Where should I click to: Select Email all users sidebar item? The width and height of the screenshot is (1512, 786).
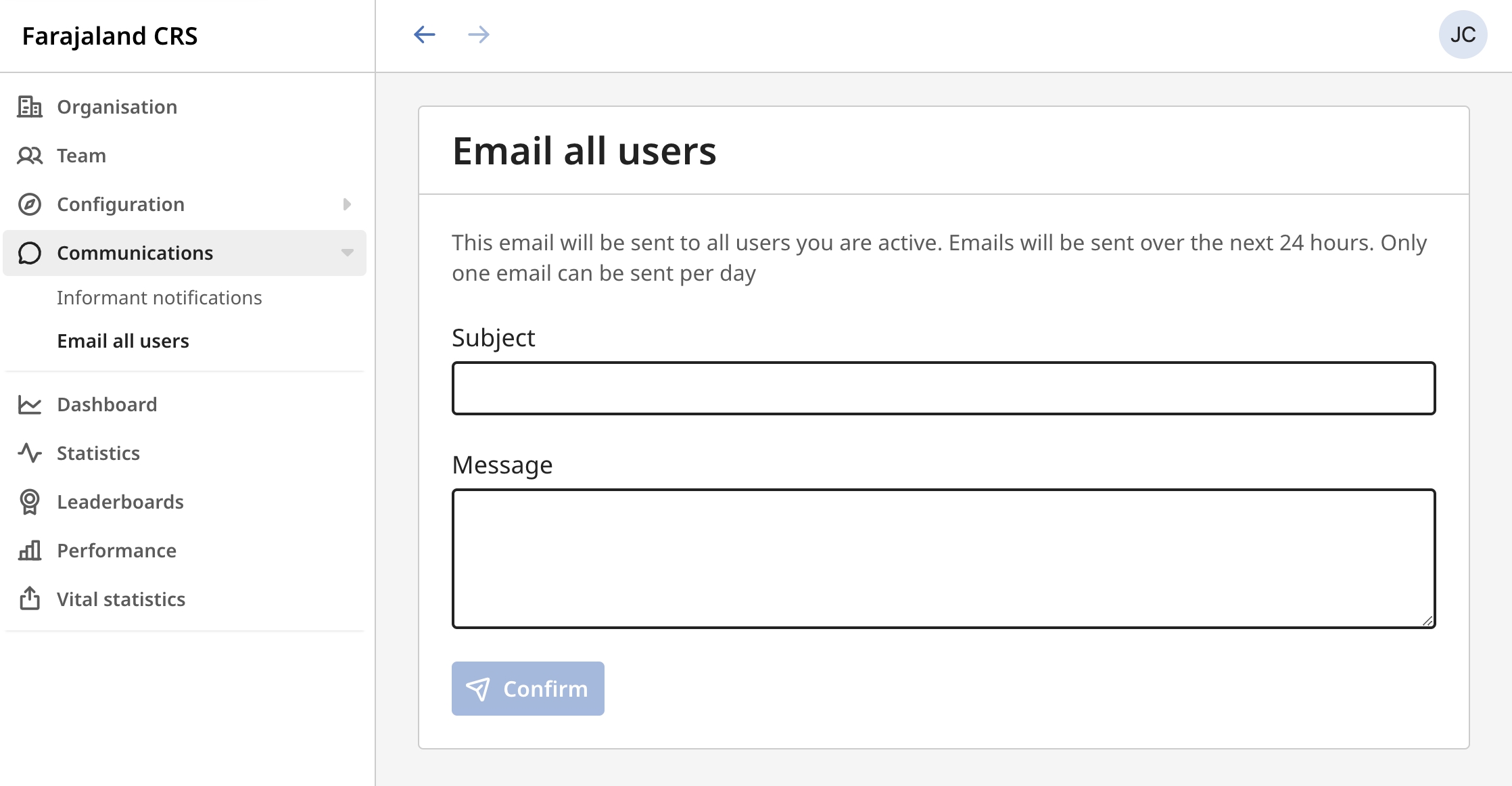click(123, 341)
